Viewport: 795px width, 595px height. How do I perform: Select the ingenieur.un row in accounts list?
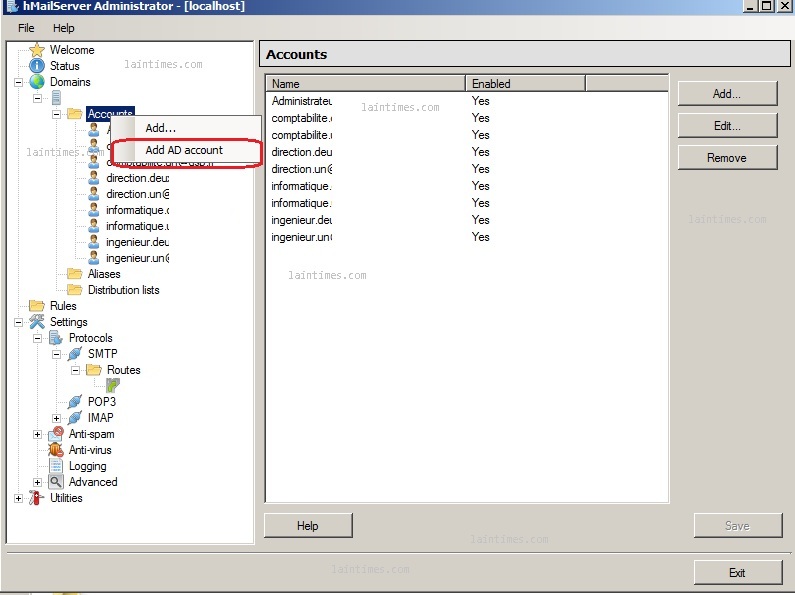(466, 237)
